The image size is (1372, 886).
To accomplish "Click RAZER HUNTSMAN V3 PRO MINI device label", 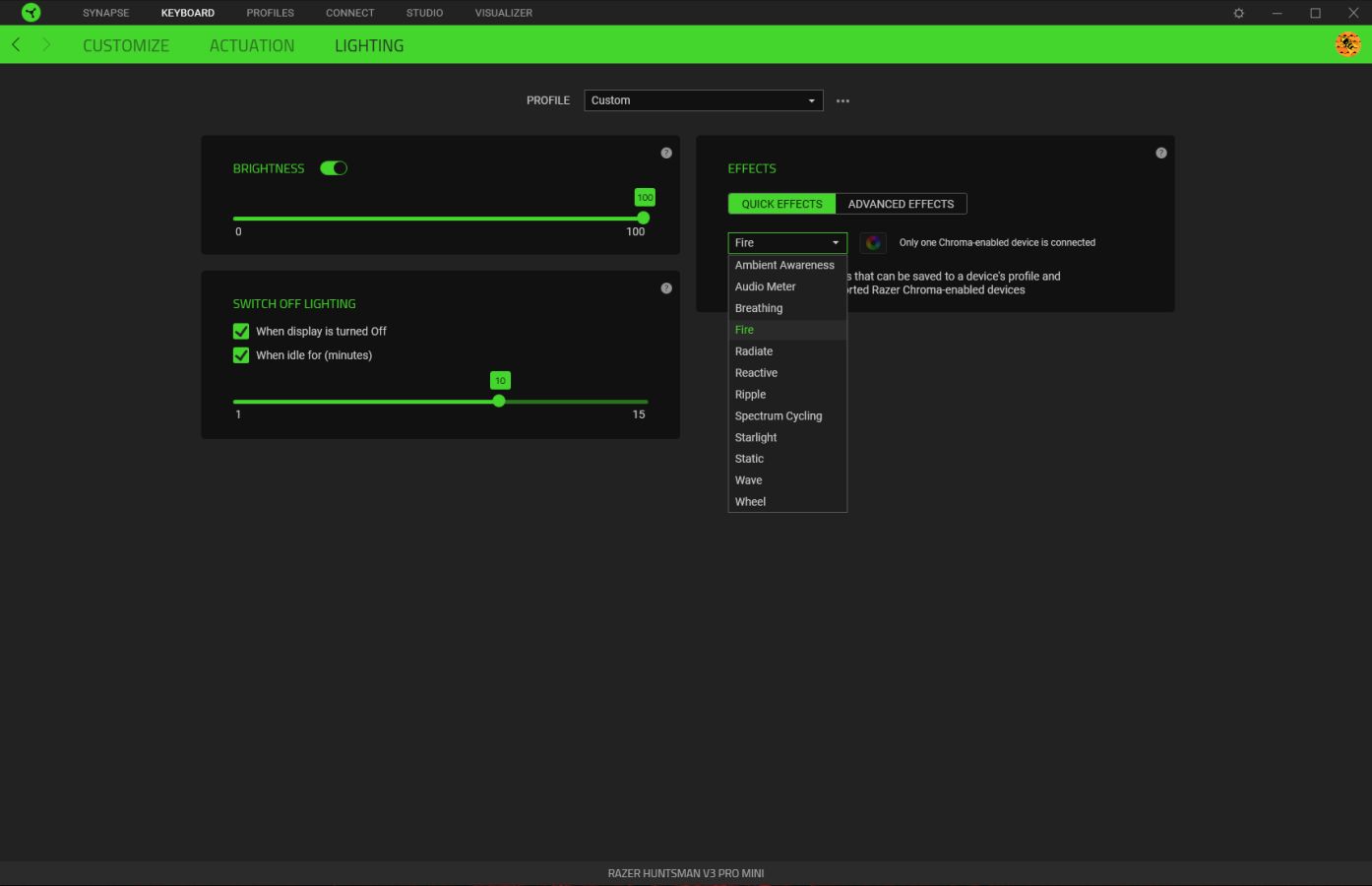I will pyautogui.click(x=686, y=873).
